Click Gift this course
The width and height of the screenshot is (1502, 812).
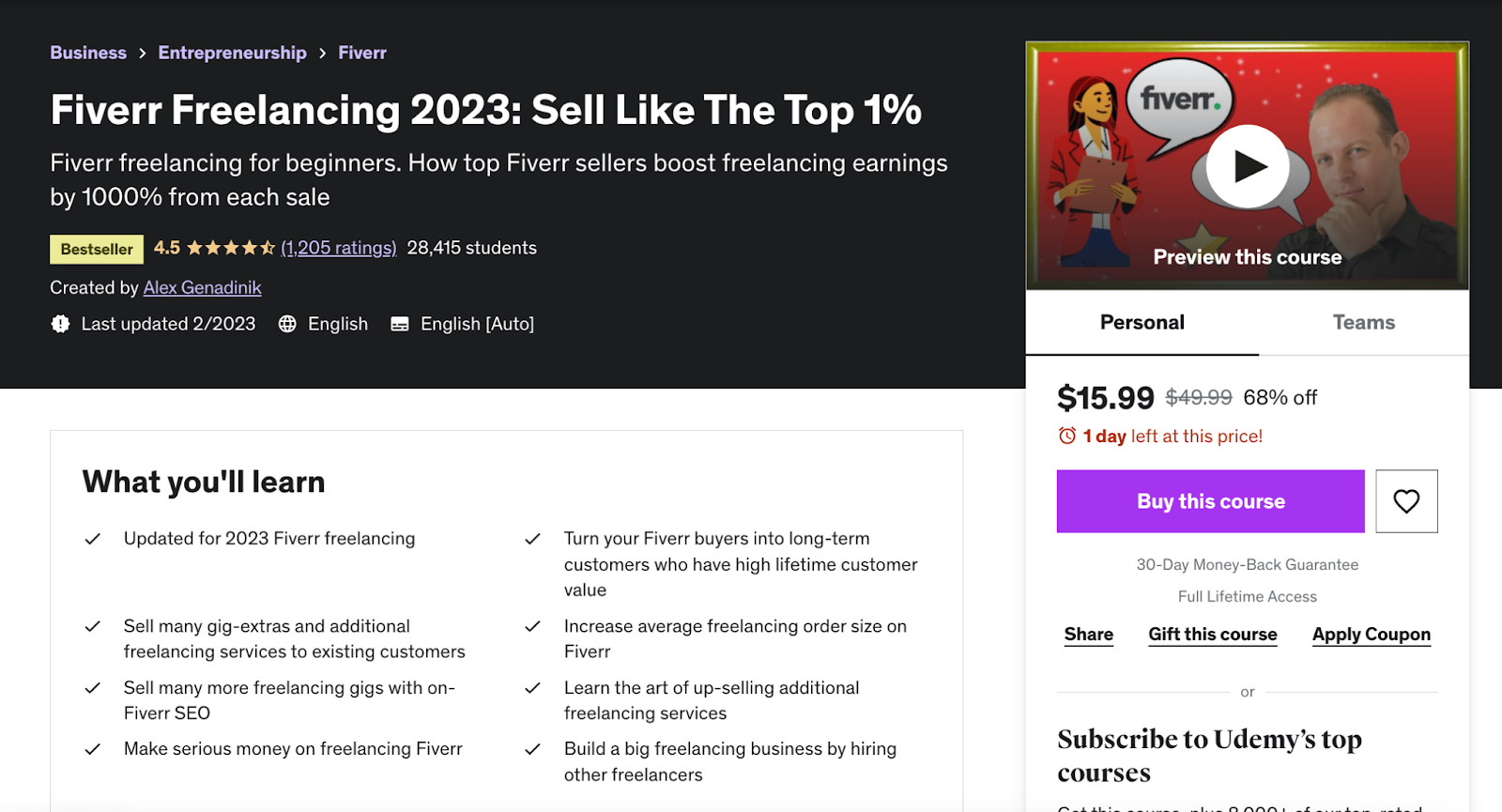pyautogui.click(x=1212, y=635)
